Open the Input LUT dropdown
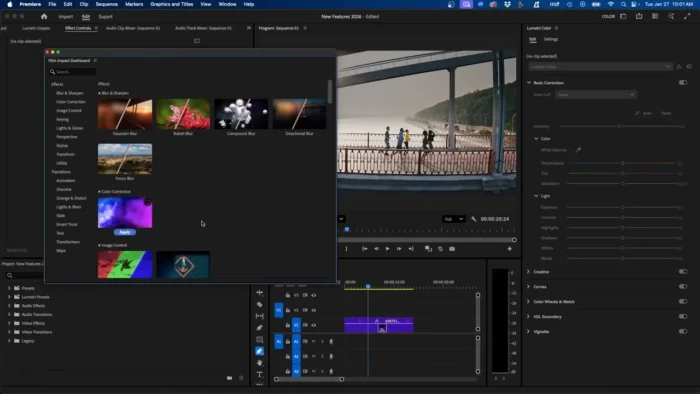 [x=596, y=95]
